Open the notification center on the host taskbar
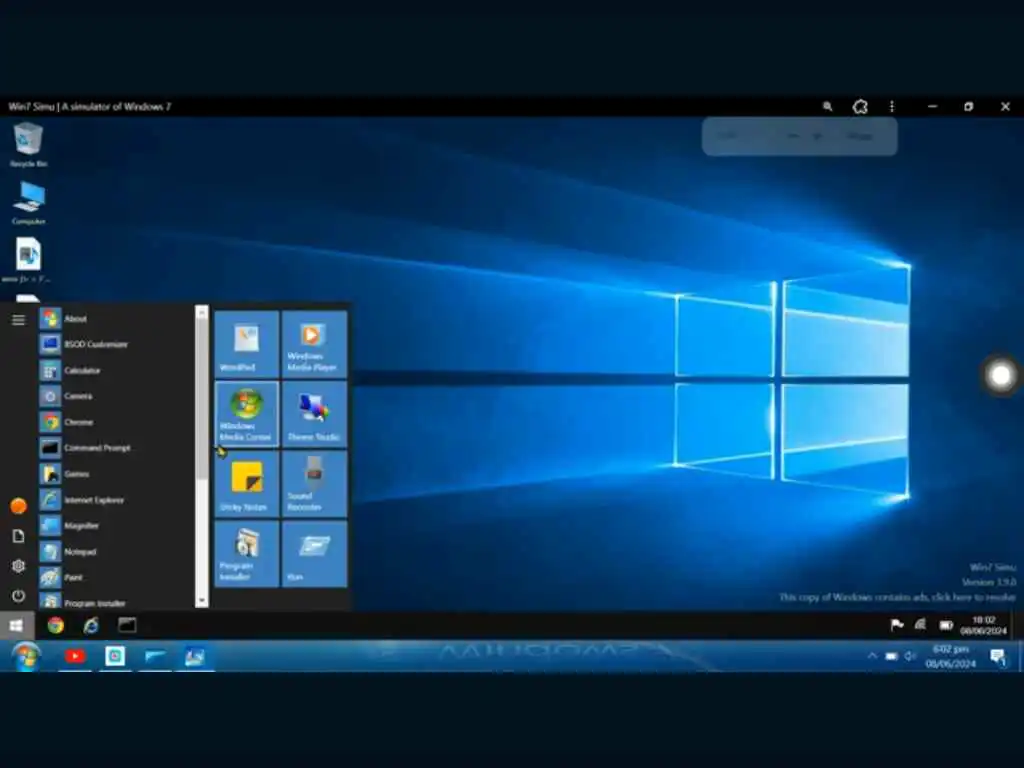 click(x=997, y=656)
